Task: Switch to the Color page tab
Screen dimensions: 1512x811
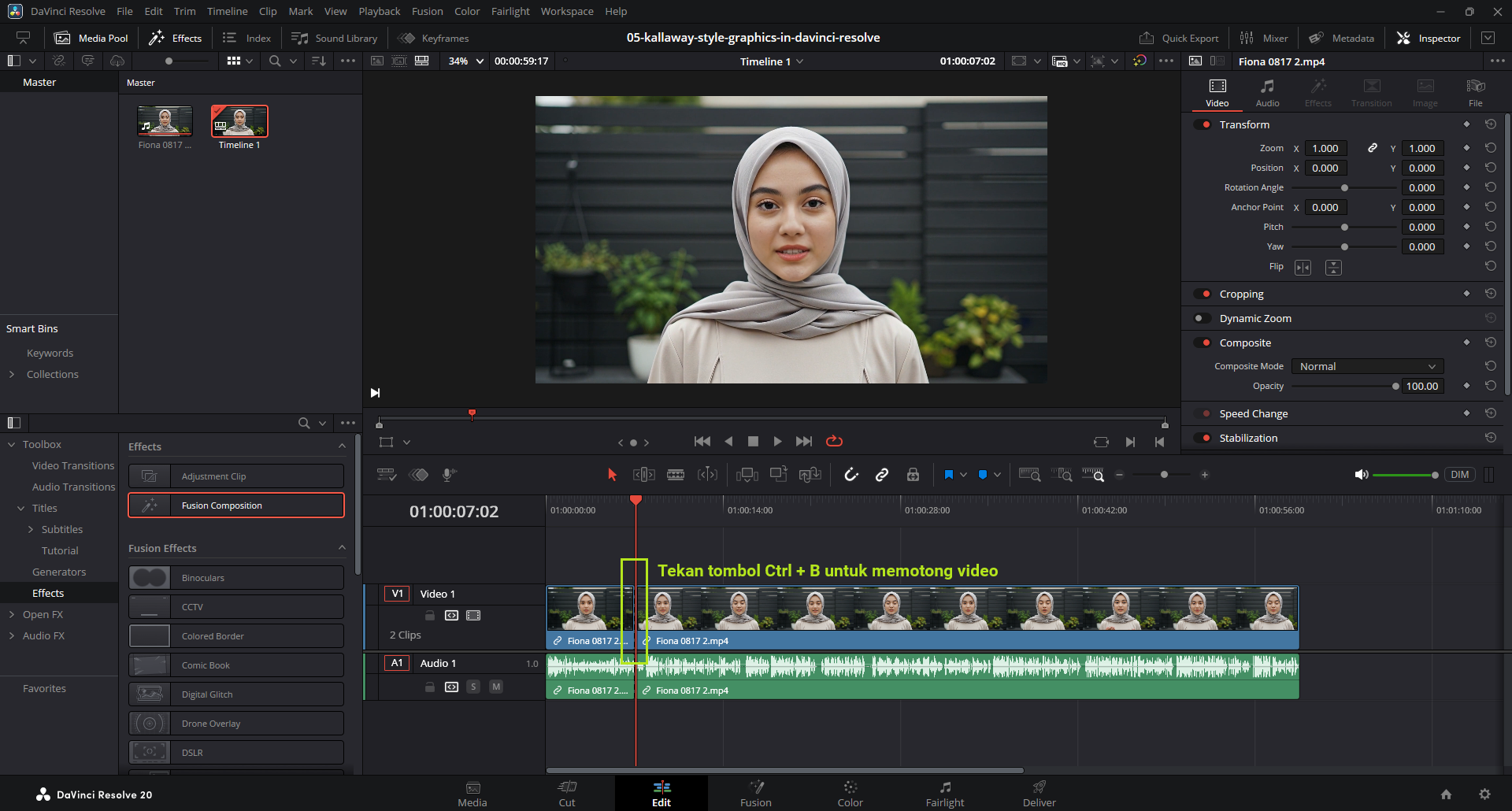Action: pyautogui.click(x=850, y=794)
